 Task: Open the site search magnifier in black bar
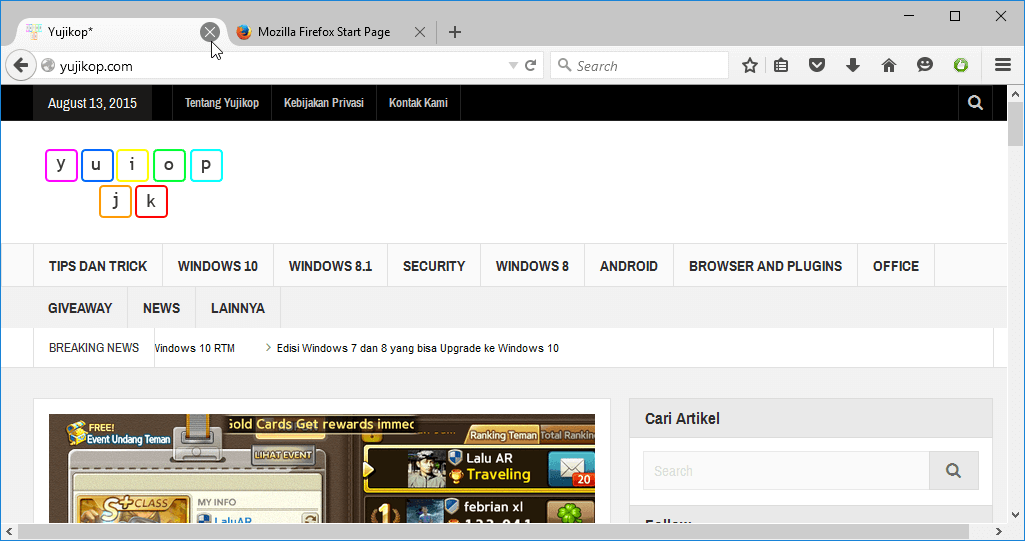[975, 103]
